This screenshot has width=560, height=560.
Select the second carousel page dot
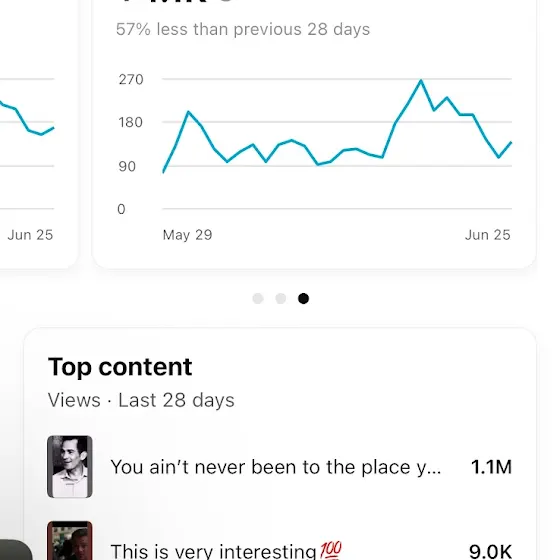(281, 298)
